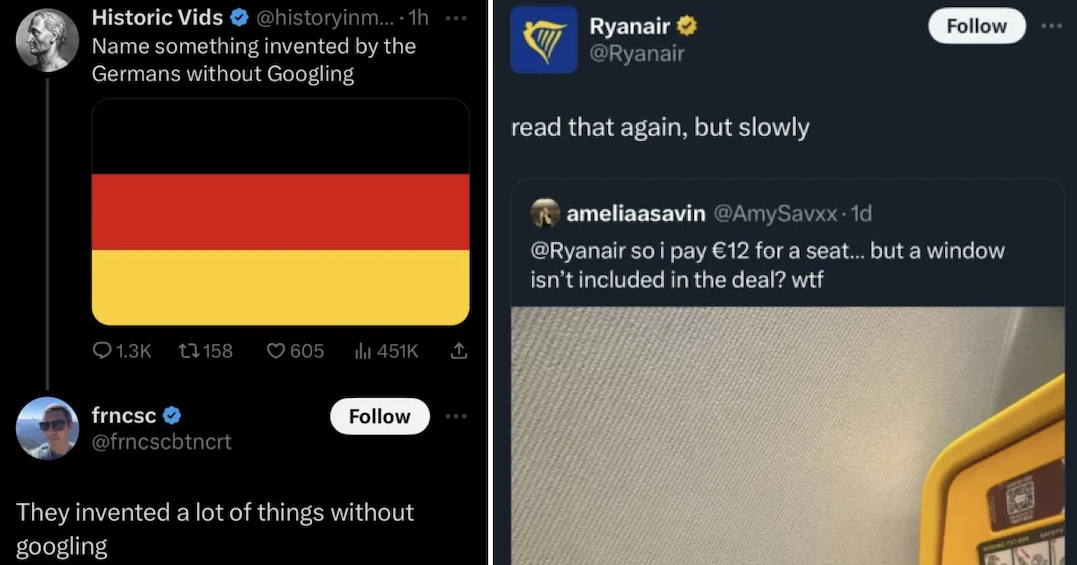Follow the frncsc account

[380, 416]
